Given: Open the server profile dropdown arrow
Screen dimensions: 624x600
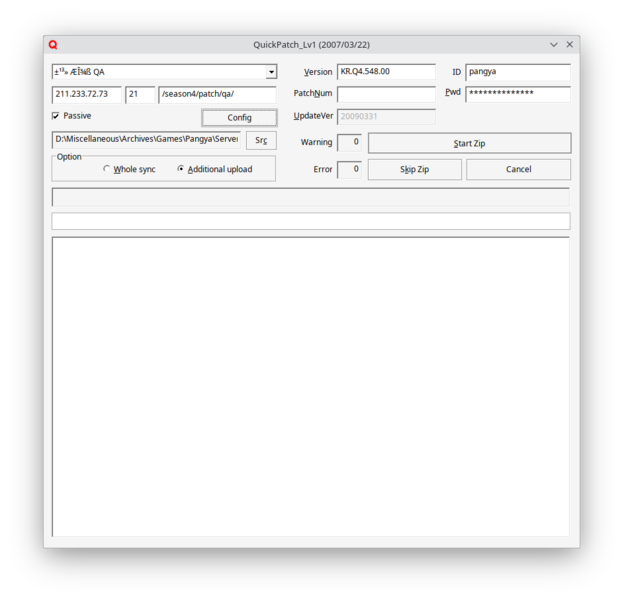Looking at the screenshot, I should [271, 72].
